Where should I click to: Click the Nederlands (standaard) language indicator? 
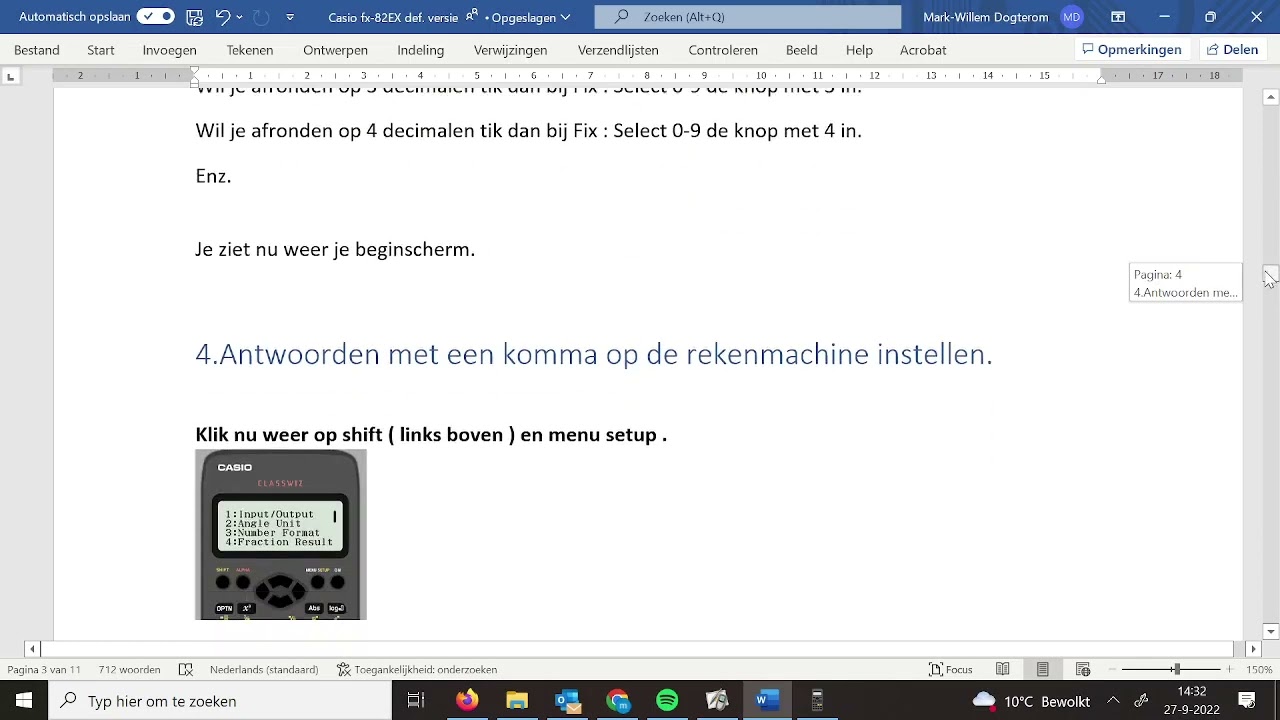tap(264, 670)
